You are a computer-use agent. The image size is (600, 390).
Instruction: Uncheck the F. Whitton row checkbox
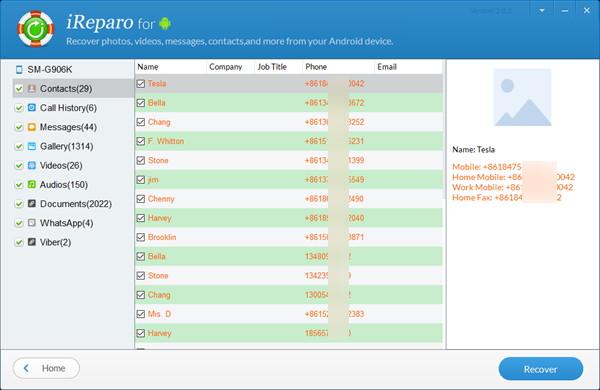[141, 141]
